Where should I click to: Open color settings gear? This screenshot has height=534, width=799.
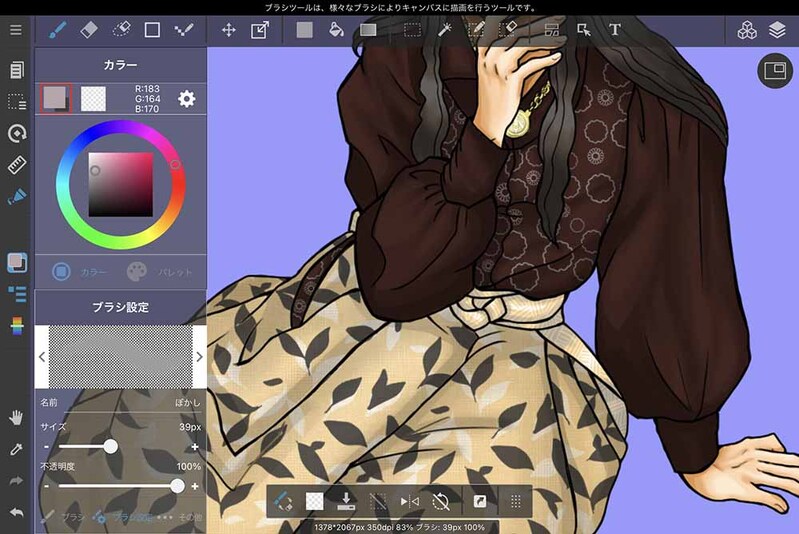187,99
